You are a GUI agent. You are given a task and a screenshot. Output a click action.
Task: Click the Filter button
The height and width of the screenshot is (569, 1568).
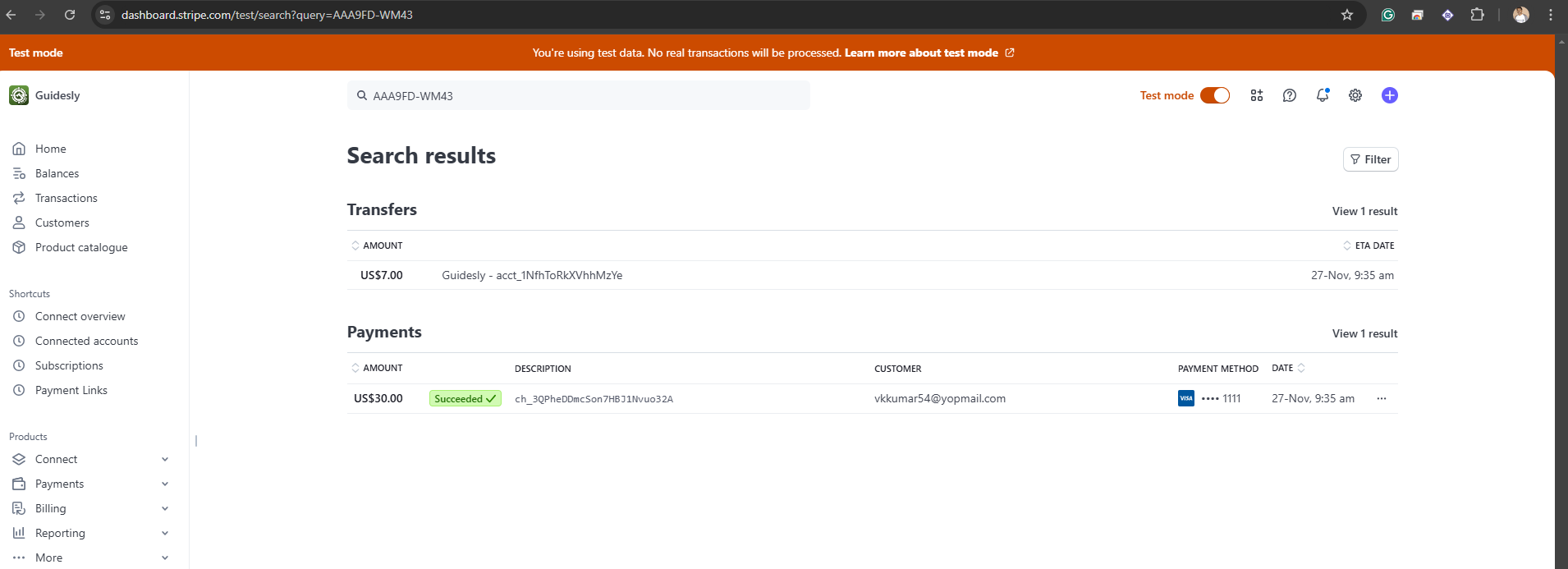pyautogui.click(x=1370, y=159)
